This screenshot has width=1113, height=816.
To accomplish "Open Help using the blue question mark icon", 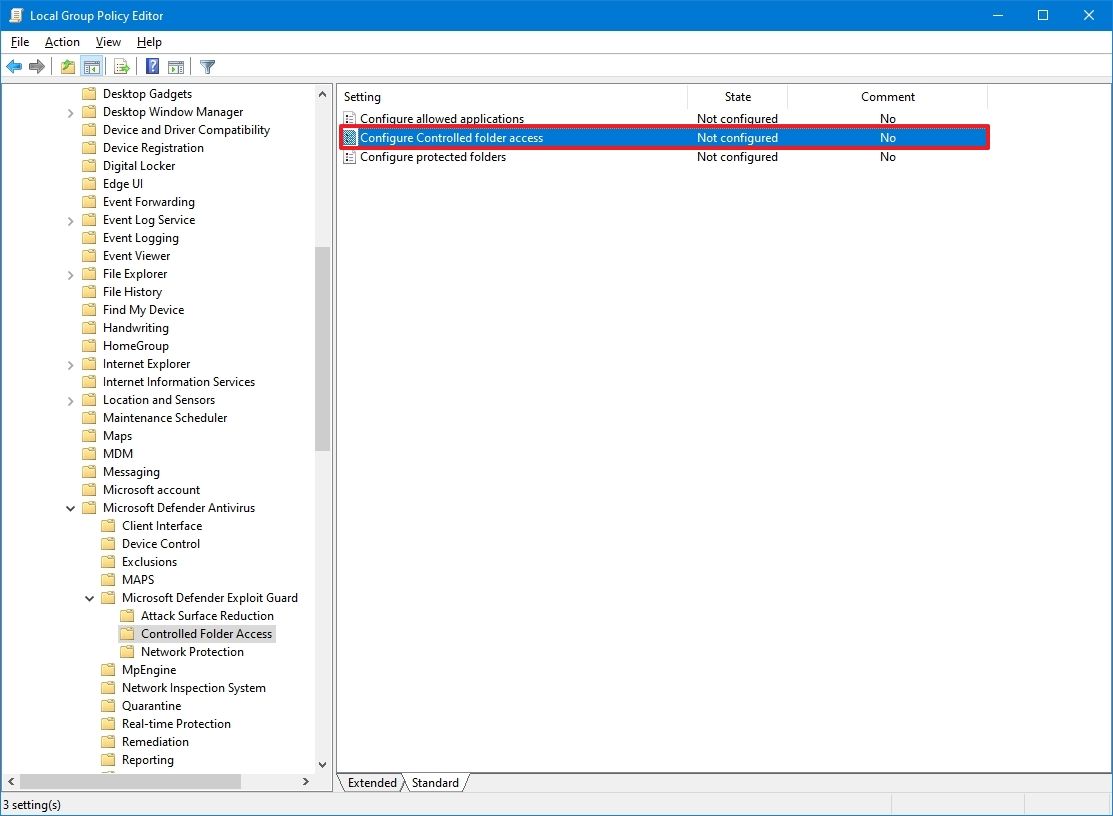I will click(x=151, y=66).
